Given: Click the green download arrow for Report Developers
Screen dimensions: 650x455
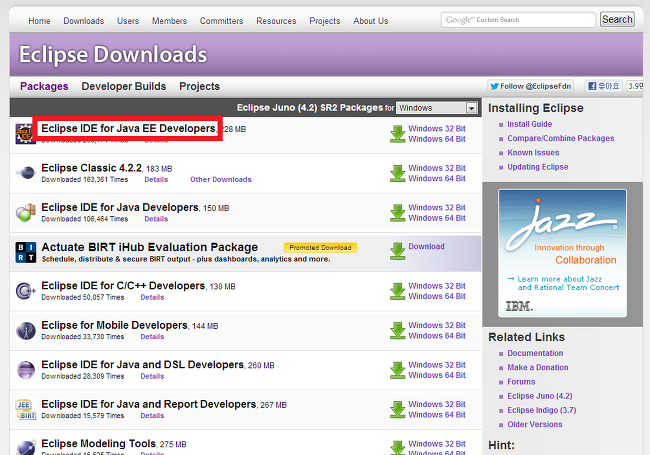Looking at the screenshot, I should 398,409.
